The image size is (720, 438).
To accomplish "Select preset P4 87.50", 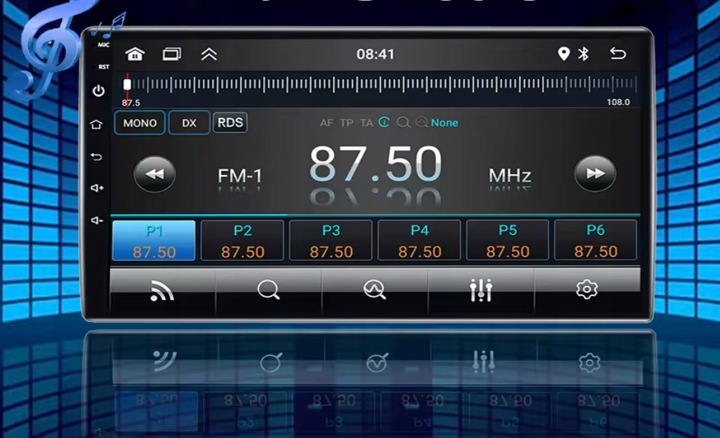I will pyautogui.click(x=419, y=241).
